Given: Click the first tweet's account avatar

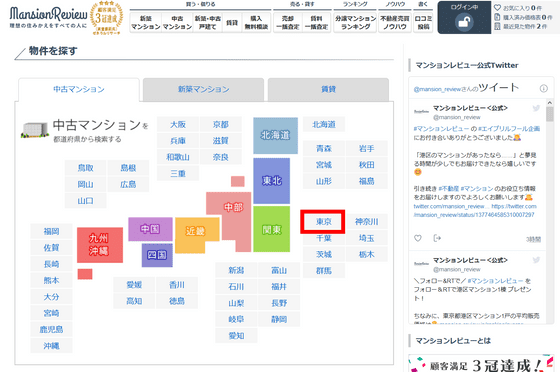Looking at the screenshot, I should click(x=421, y=112).
